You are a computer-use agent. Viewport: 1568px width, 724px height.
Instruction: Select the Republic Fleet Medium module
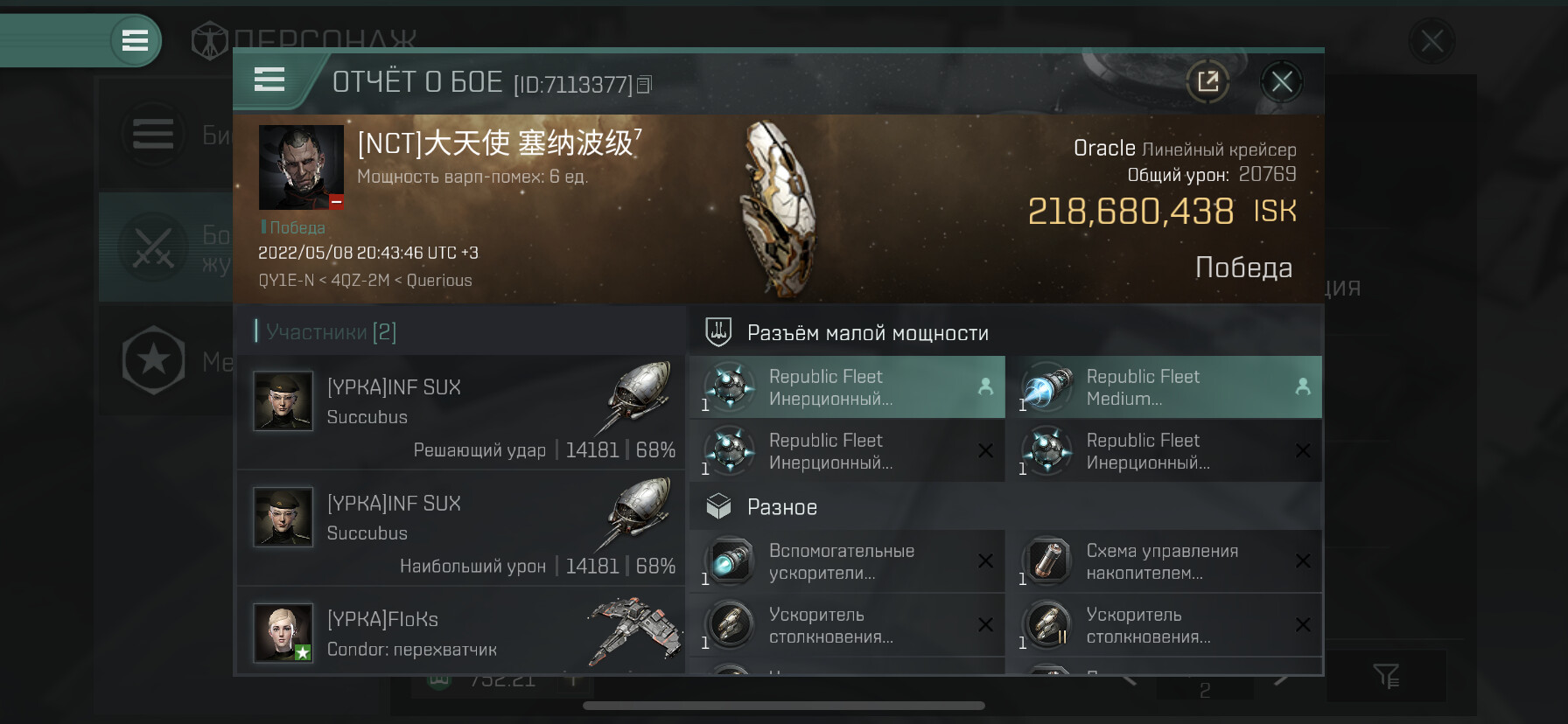click(x=1164, y=387)
